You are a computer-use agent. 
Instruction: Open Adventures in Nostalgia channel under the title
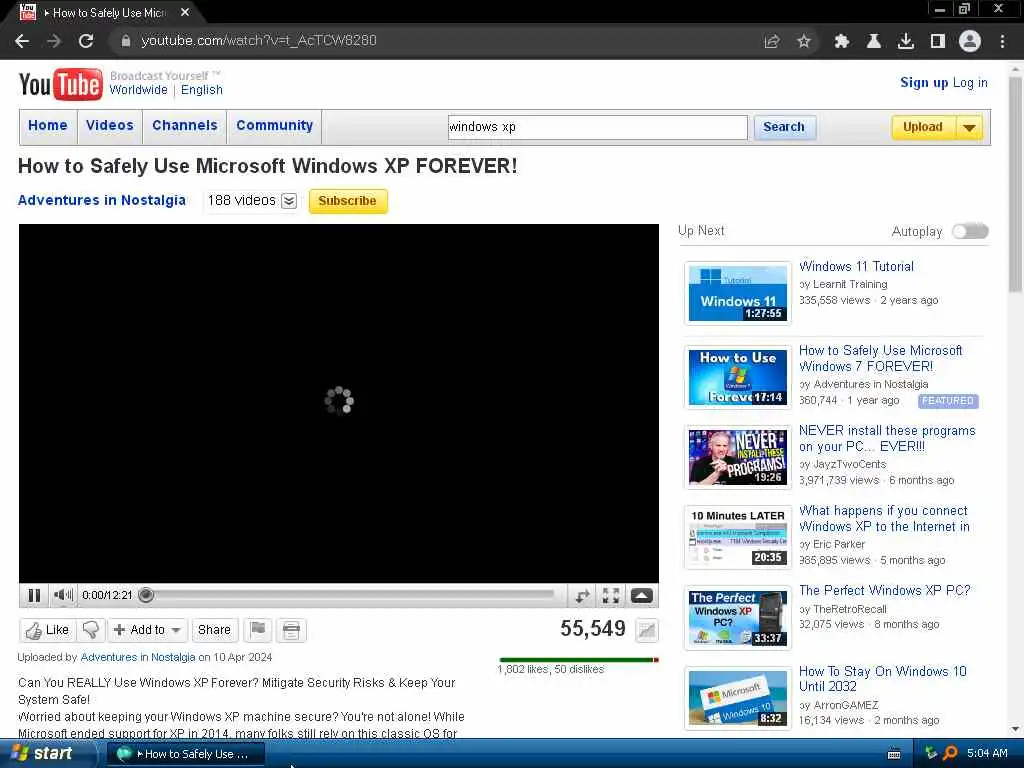102,200
